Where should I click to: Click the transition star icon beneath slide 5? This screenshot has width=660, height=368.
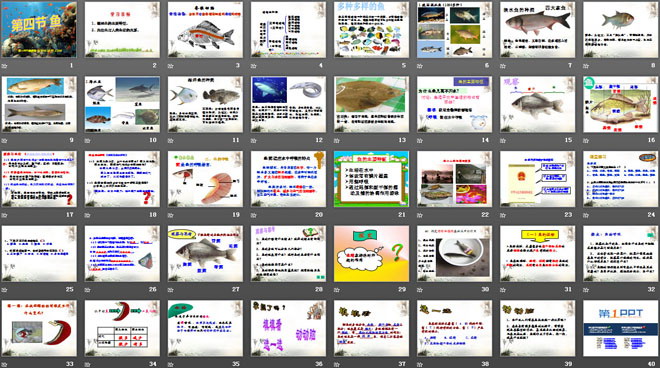tap(337, 66)
